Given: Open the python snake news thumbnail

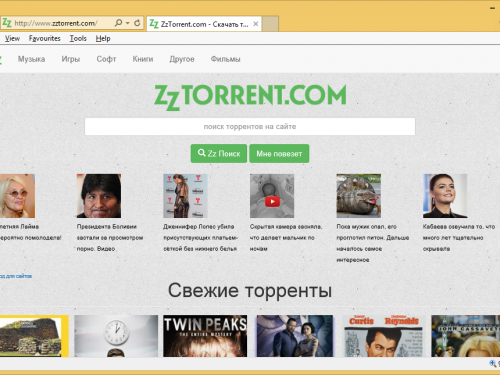Looking at the screenshot, I should coord(359,196).
